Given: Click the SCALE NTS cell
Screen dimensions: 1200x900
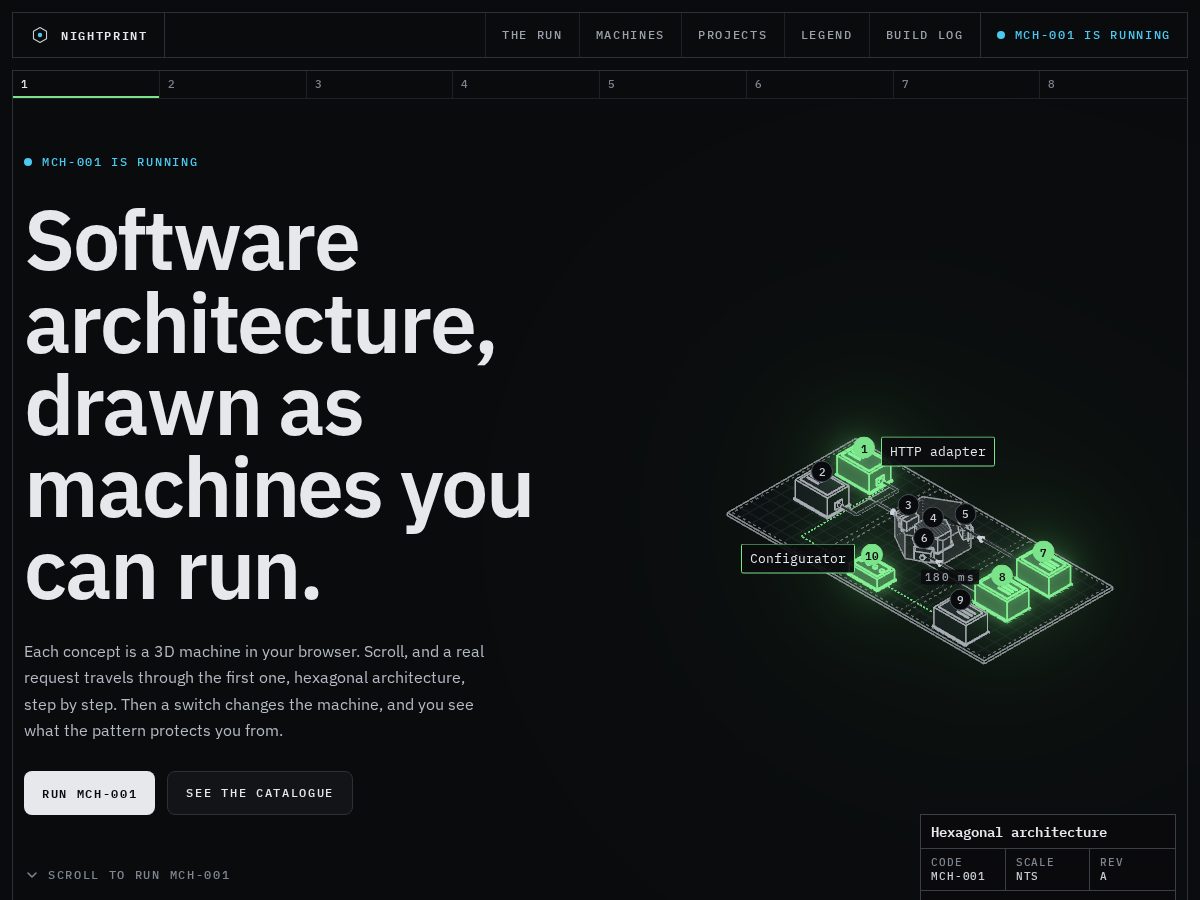Looking at the screenshot, I should pos(1048,869).
